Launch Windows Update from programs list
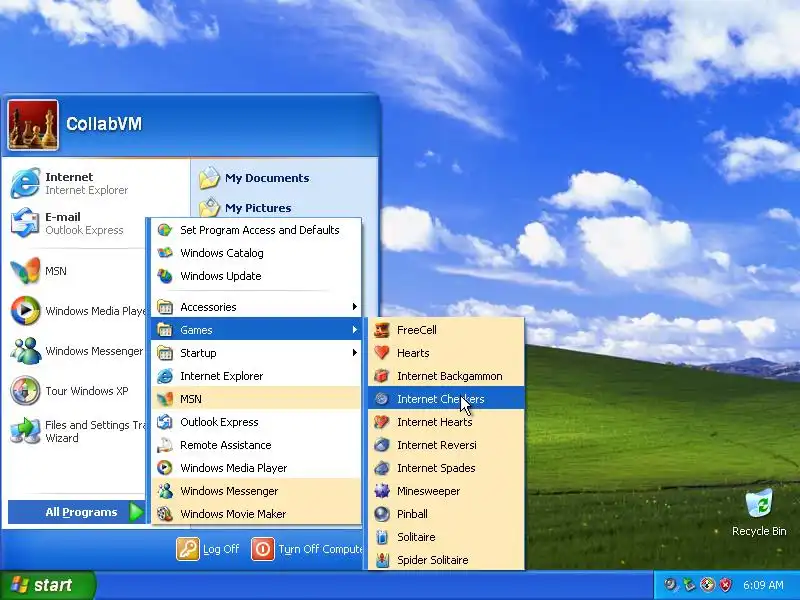Image resolution: width=800 pixels, height=600 pixels. (256, 276)
